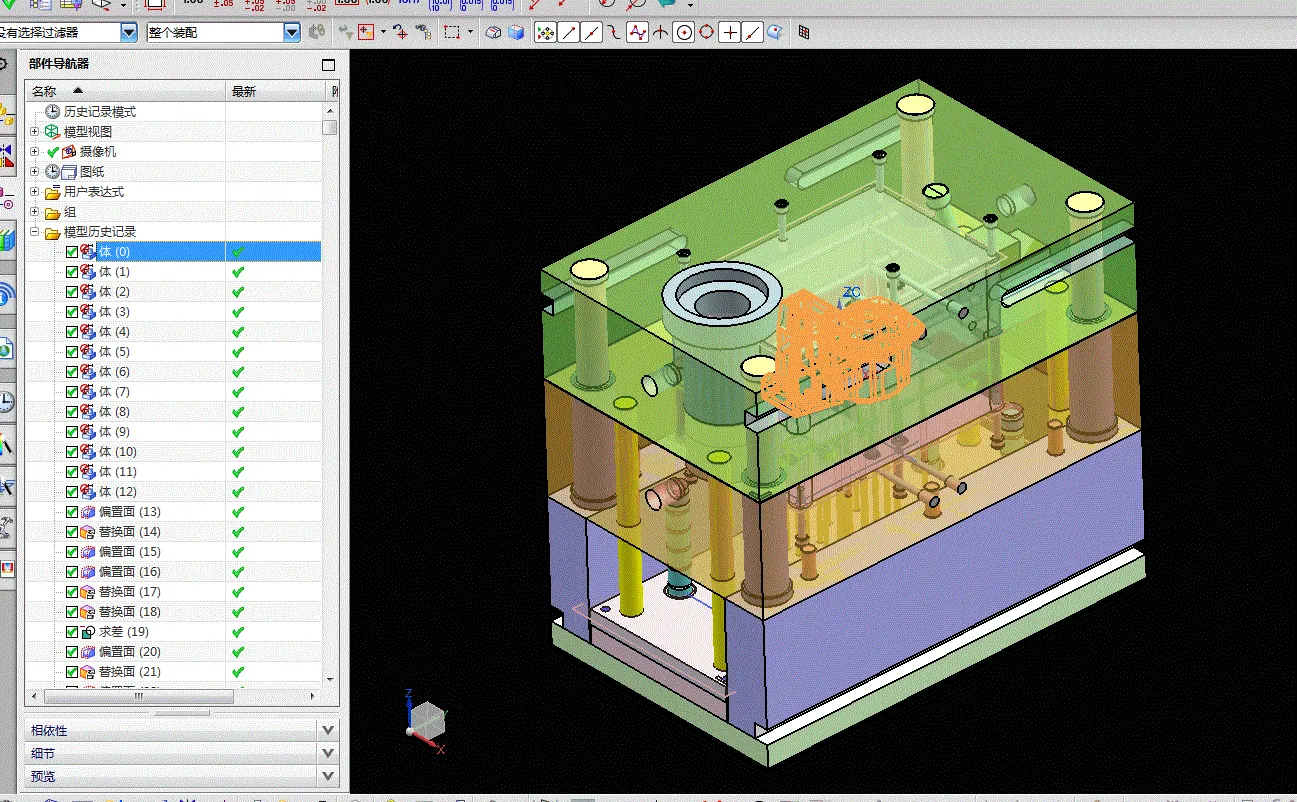Collapse the 模型历史记录 tree node
This screenshot has height=802, width=1297.
click(x=35, y=232)
